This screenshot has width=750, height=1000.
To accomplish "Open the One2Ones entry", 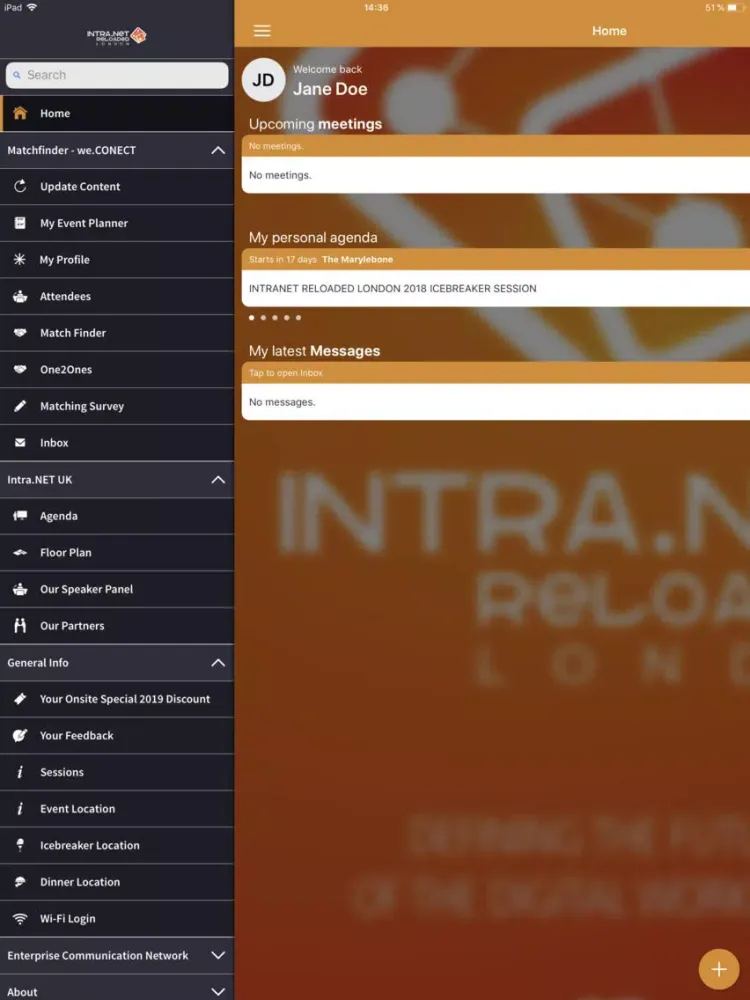I will pos(117,369).
